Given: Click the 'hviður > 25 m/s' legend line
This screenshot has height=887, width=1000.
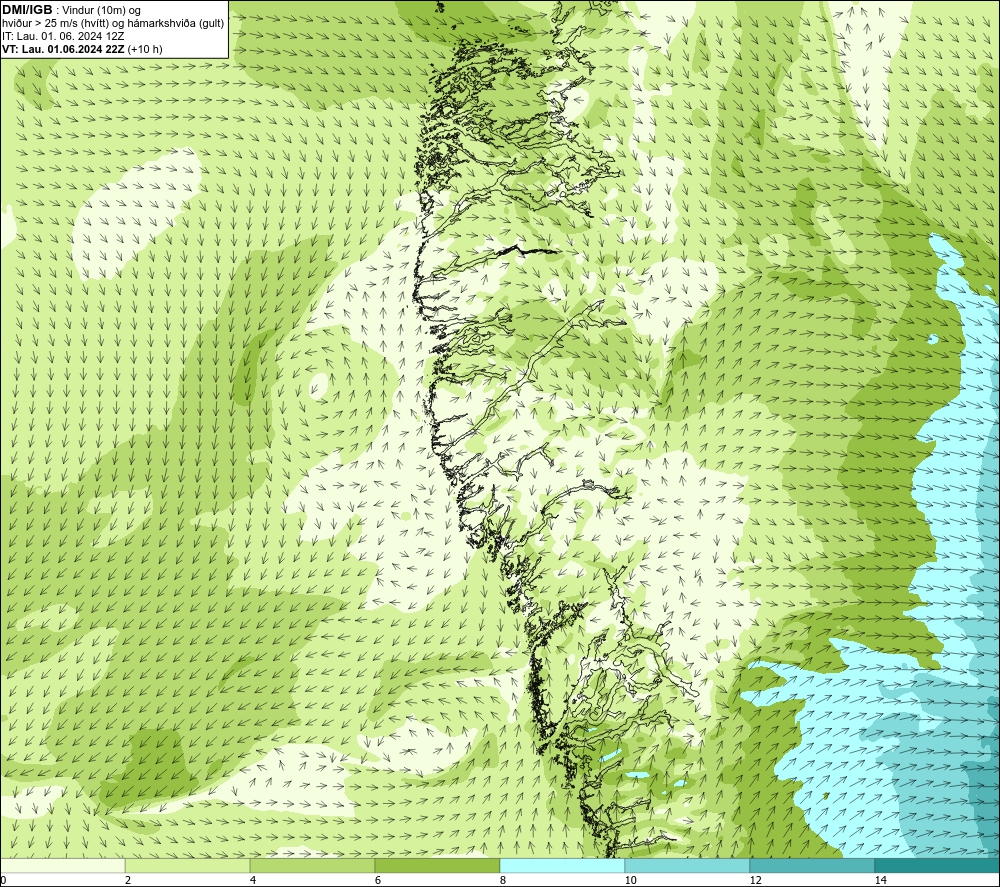Looking at the screenshot, I should pyautogui.click(x=113, y=24).
